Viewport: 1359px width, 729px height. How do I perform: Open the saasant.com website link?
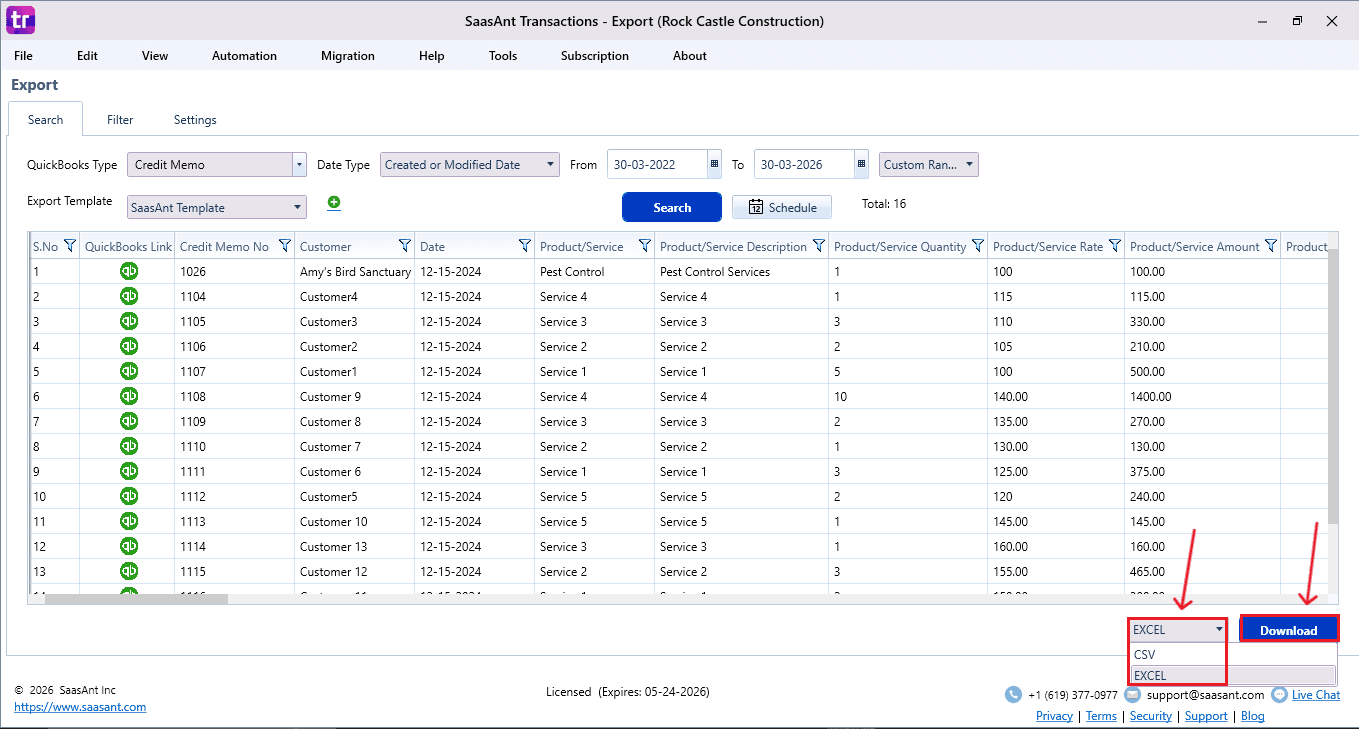coord(80,707)
